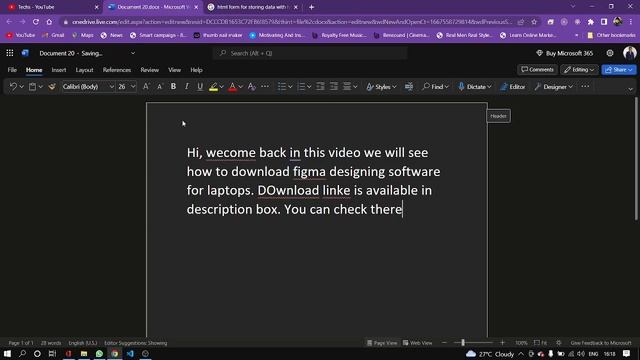Decrease font size with Shrink Font
This screenshot has width=640, height=360.
pyautogui.click(x=160, y=87)
